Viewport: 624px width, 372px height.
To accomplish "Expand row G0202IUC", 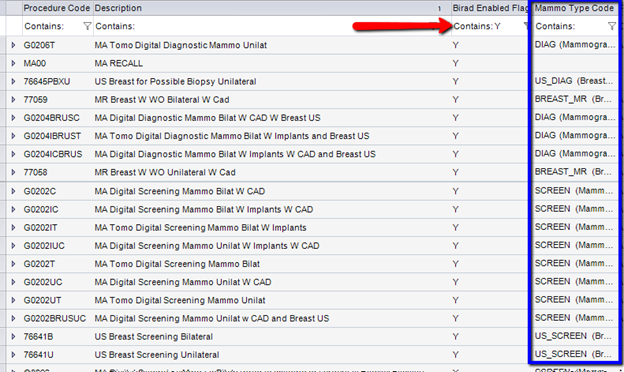I will tap(13, 246).
